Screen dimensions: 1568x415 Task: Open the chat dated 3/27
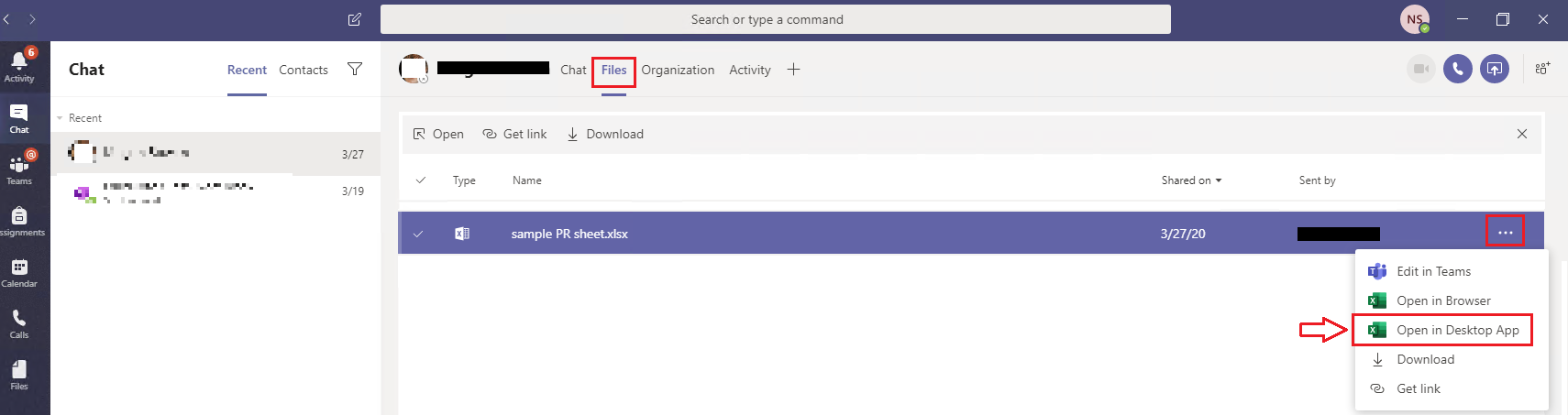(x=215, y=154)
